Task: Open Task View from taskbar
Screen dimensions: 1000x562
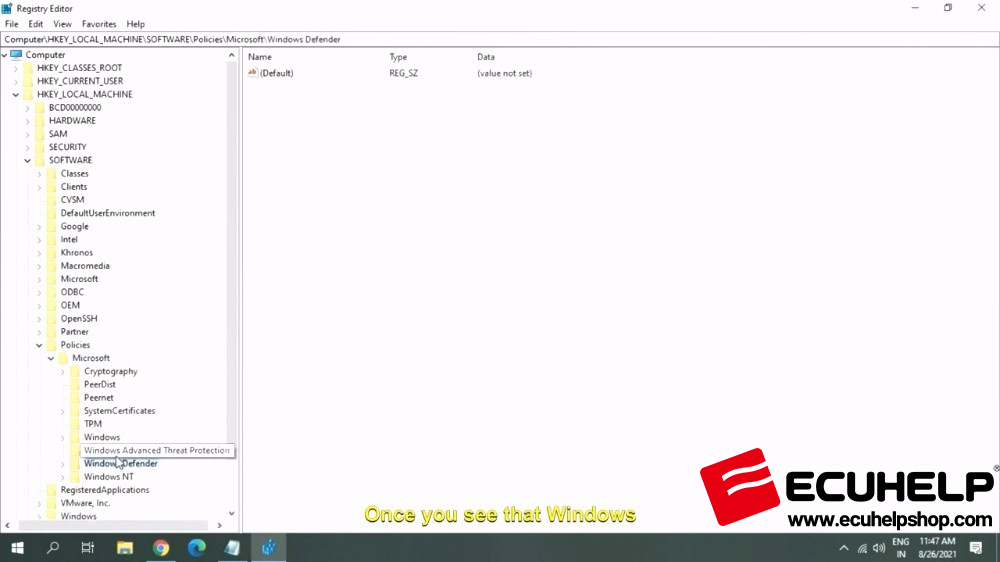Action: tap(88, 548)
